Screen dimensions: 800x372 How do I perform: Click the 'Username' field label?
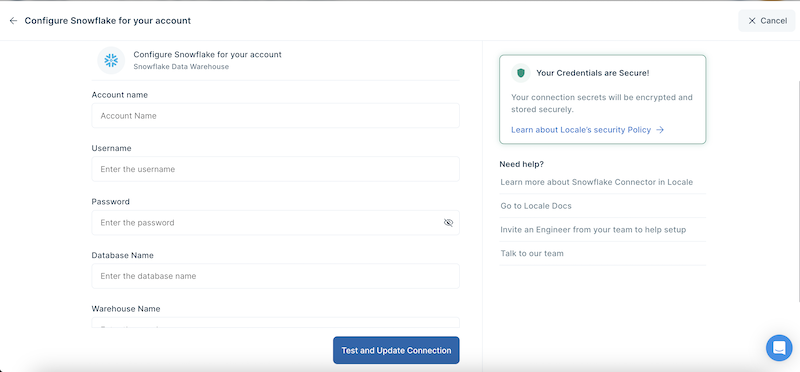coord(111,148)
